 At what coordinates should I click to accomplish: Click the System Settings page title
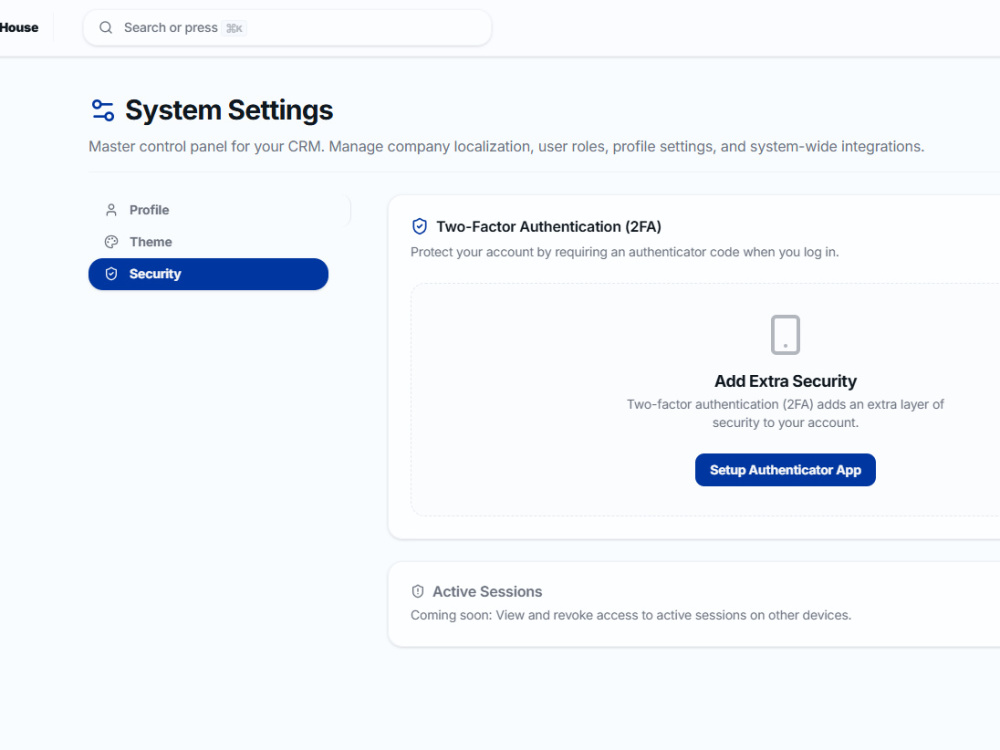click(x=229, y=110)
